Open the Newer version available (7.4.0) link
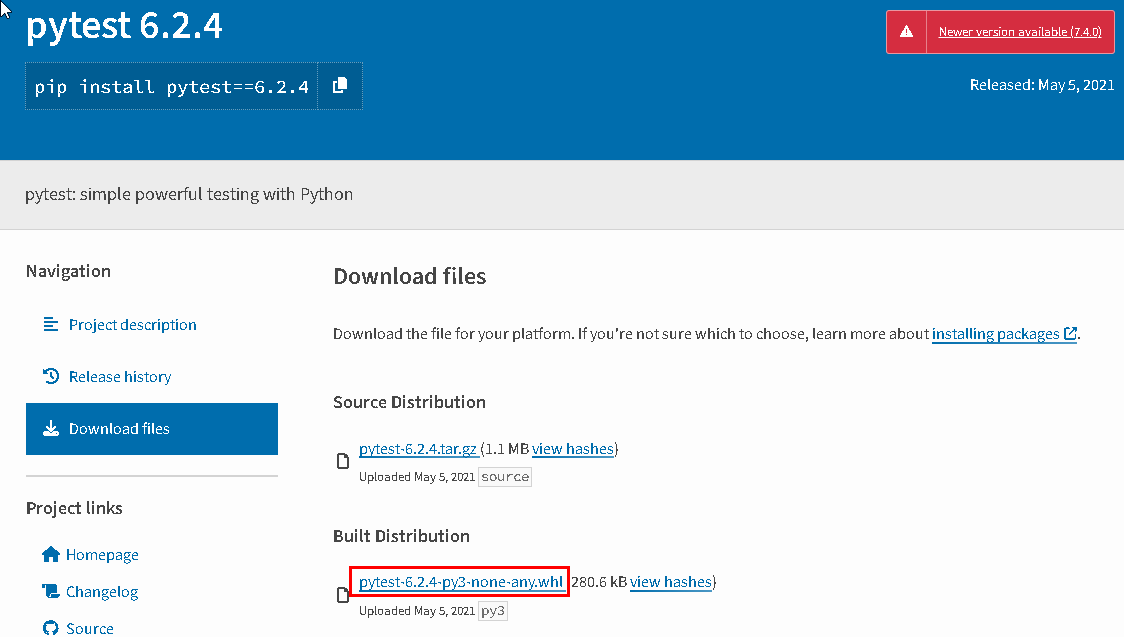1124x637 pixels. pos(1020,32)
